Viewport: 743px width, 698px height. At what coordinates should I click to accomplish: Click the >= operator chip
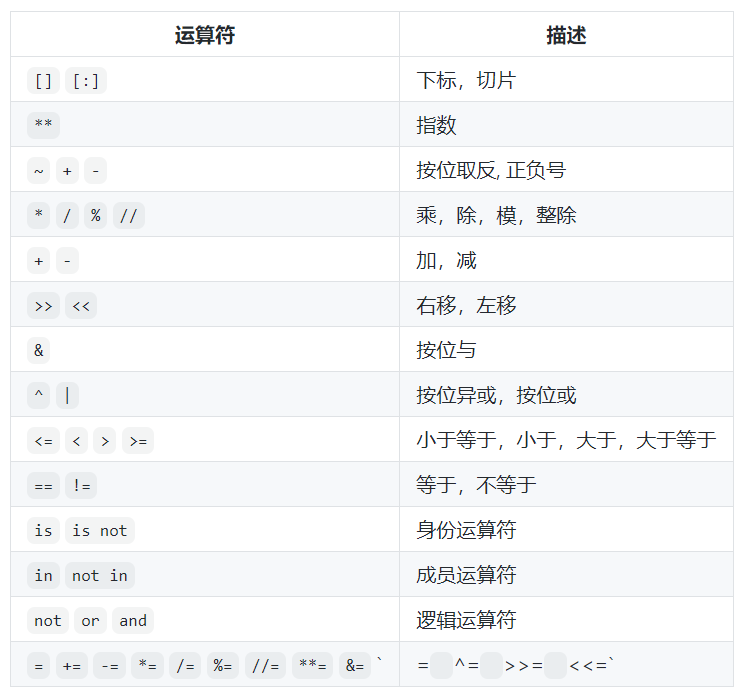point(138,441)
